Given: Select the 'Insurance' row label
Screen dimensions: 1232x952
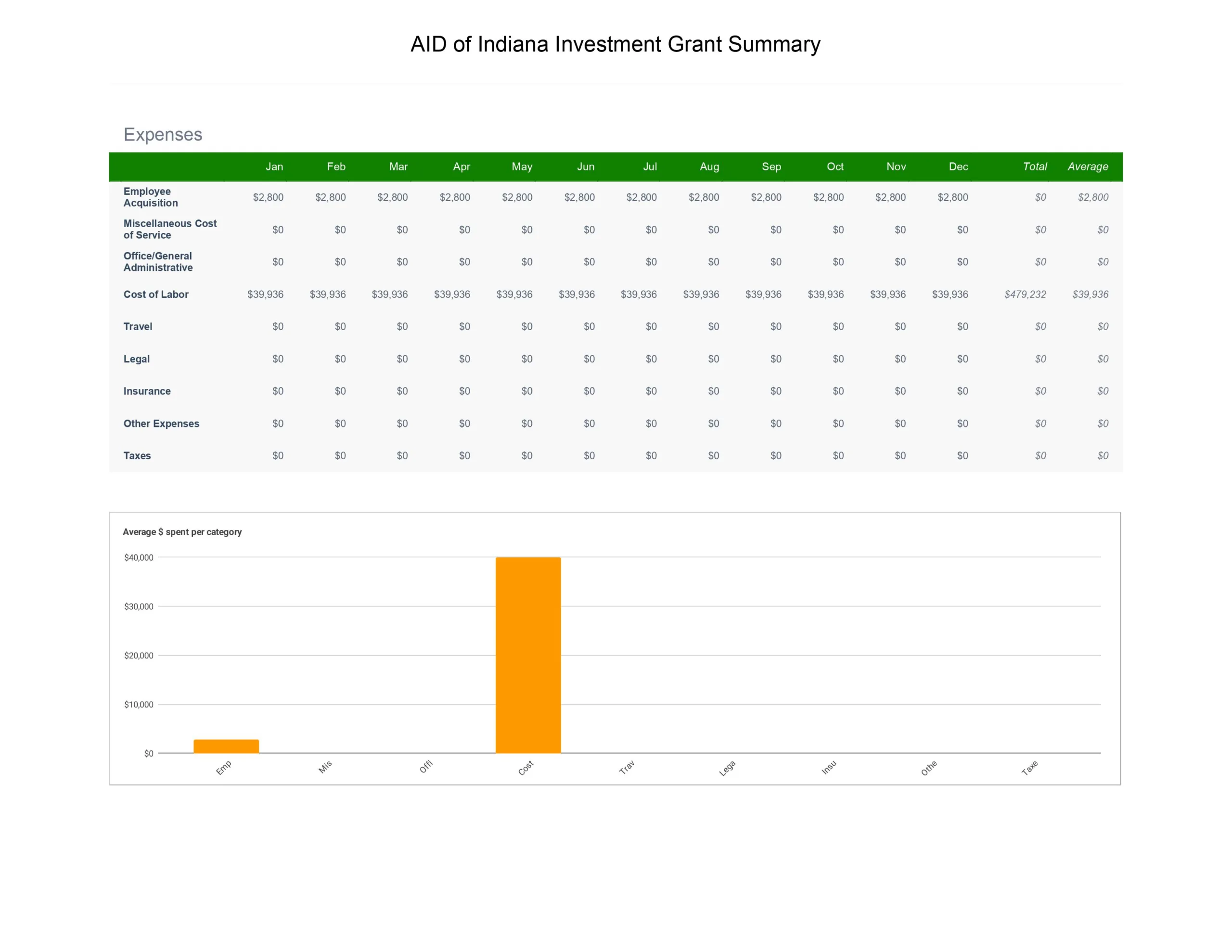Looking at the screenshot, I should (147, 391).
